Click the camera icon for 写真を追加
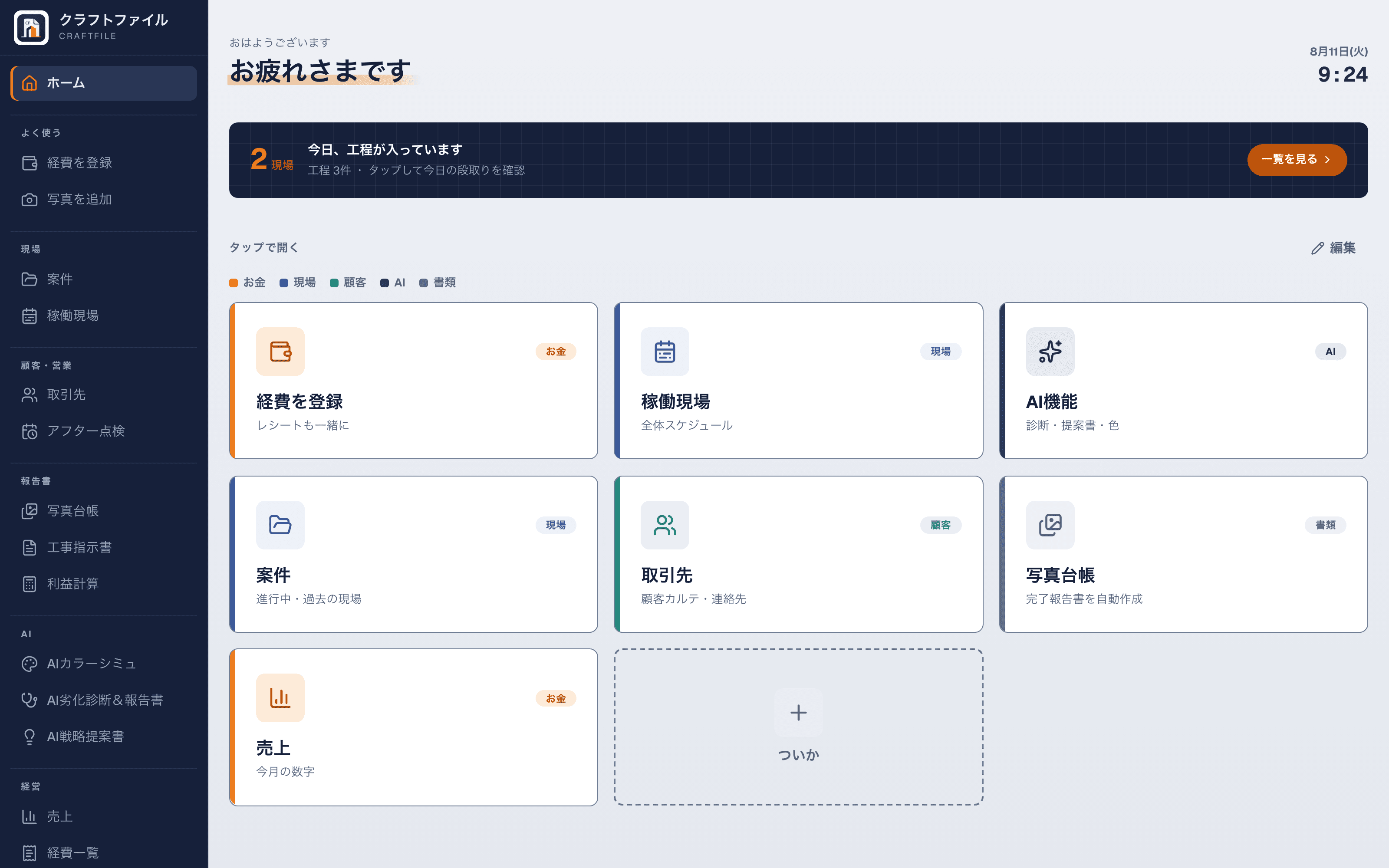This screenshot has width=1389, height=868. point(29,199)
